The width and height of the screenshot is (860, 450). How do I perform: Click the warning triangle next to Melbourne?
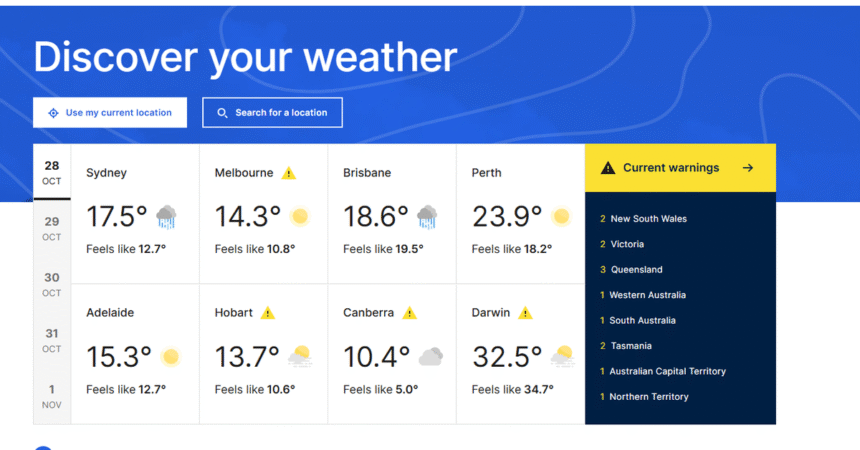pos(289,173)
